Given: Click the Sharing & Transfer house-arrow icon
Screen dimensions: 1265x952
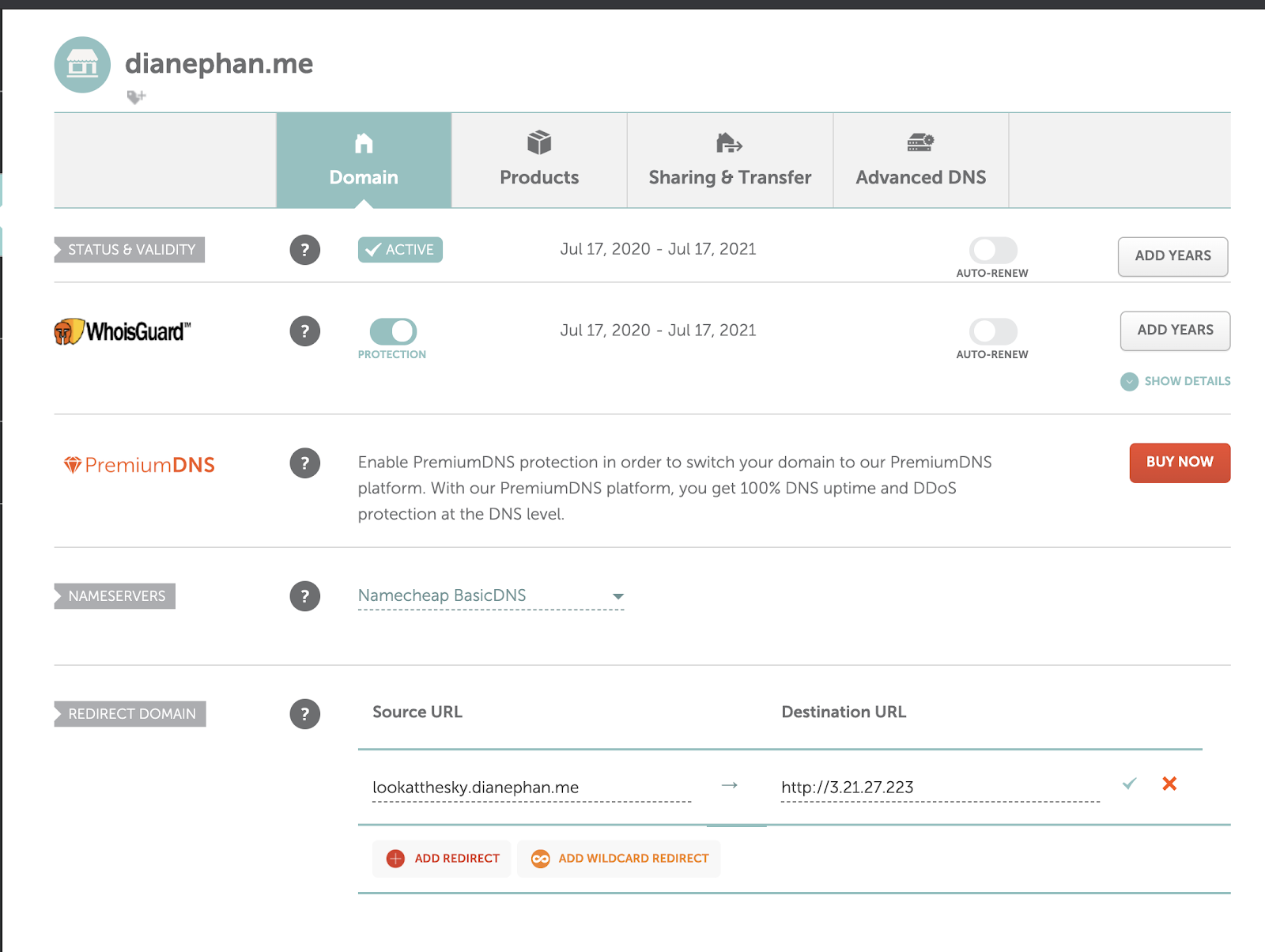Looking at the screenshot, I should (729, 143).
